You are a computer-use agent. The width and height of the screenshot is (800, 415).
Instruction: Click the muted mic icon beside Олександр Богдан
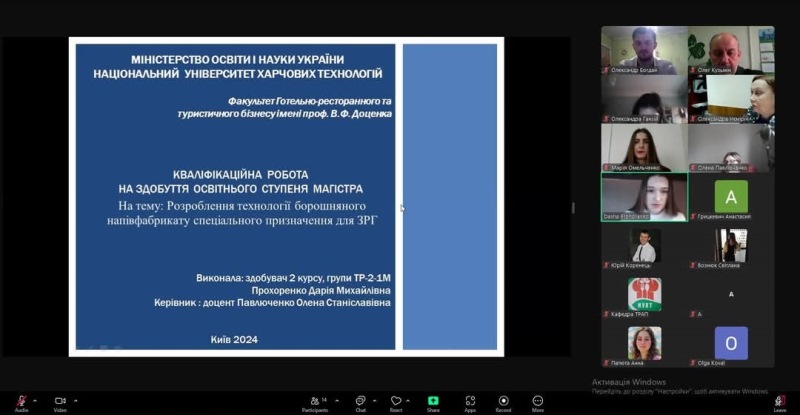pyautogui.click(x=606, y=70)
